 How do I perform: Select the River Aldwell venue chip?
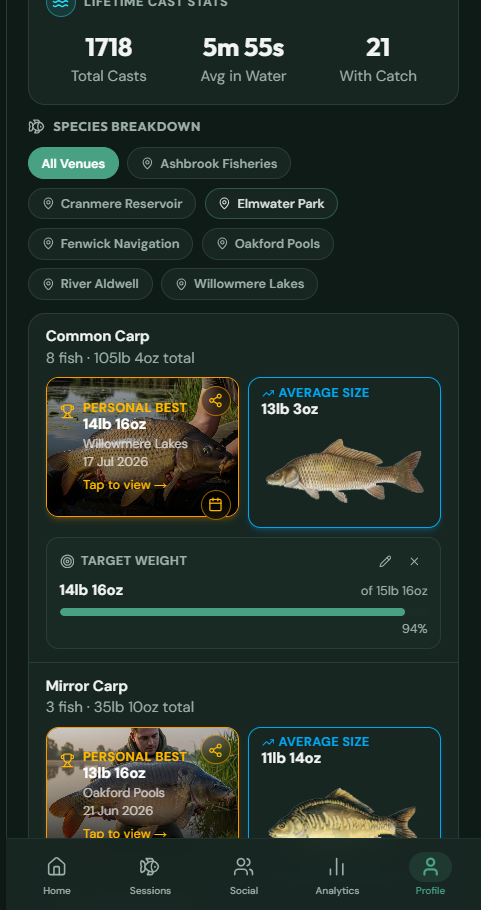point(91,284)
